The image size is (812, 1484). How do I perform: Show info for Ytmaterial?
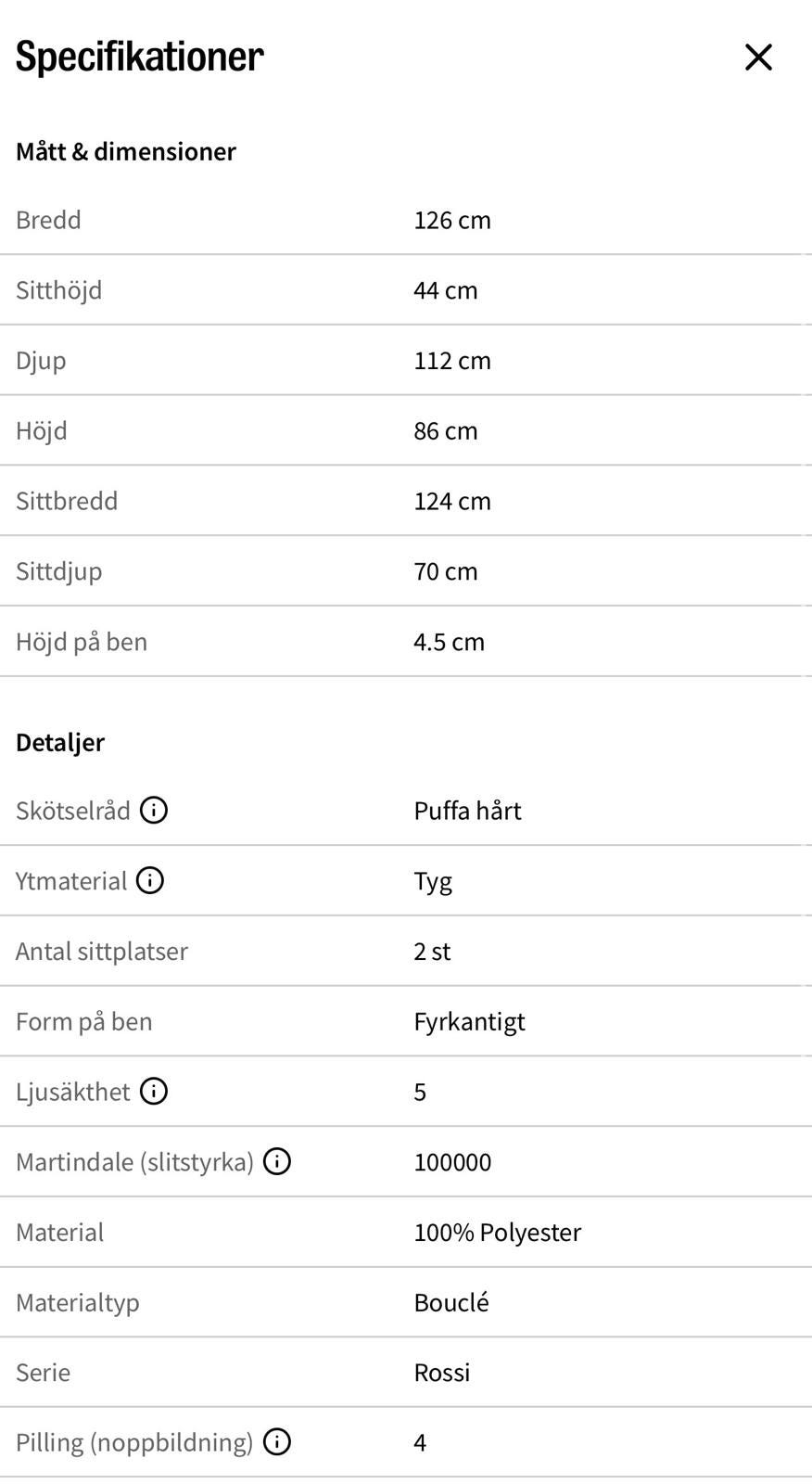click(150, 880)
